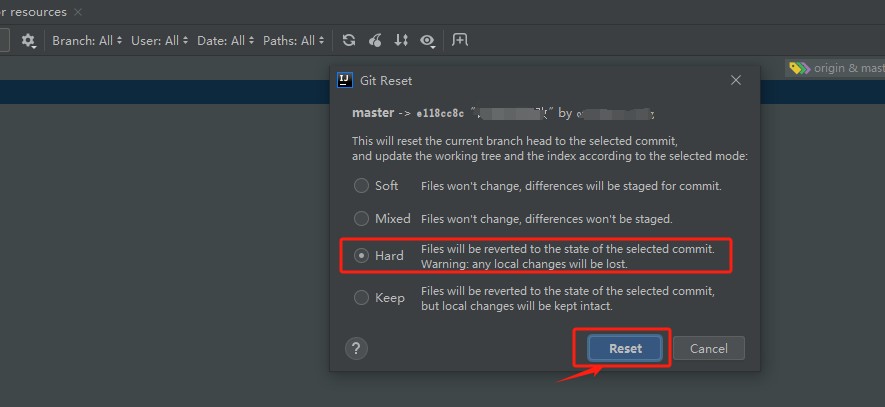Click the help question mark icon

(x=356, y=348)
